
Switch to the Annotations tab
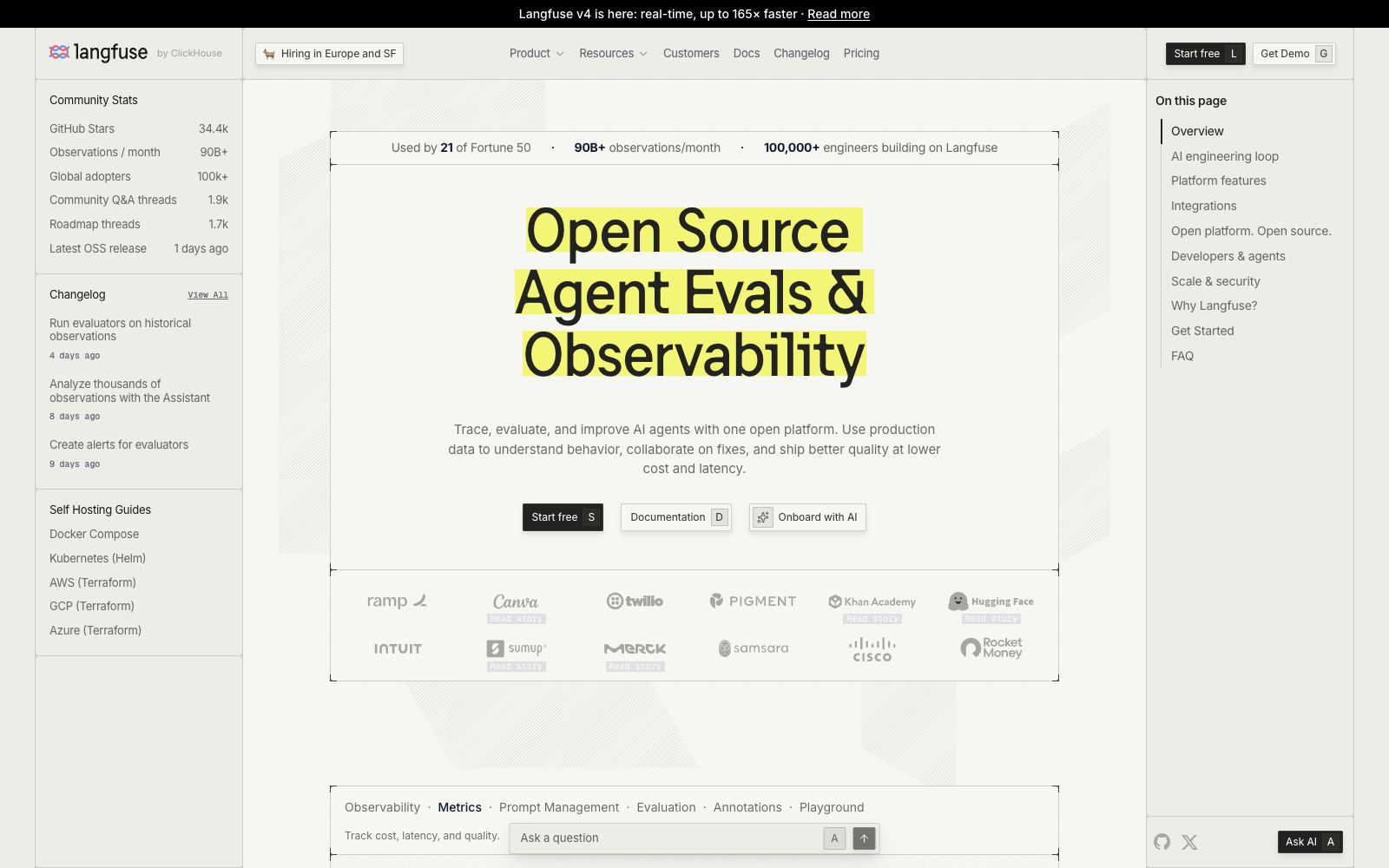(747, 807)
